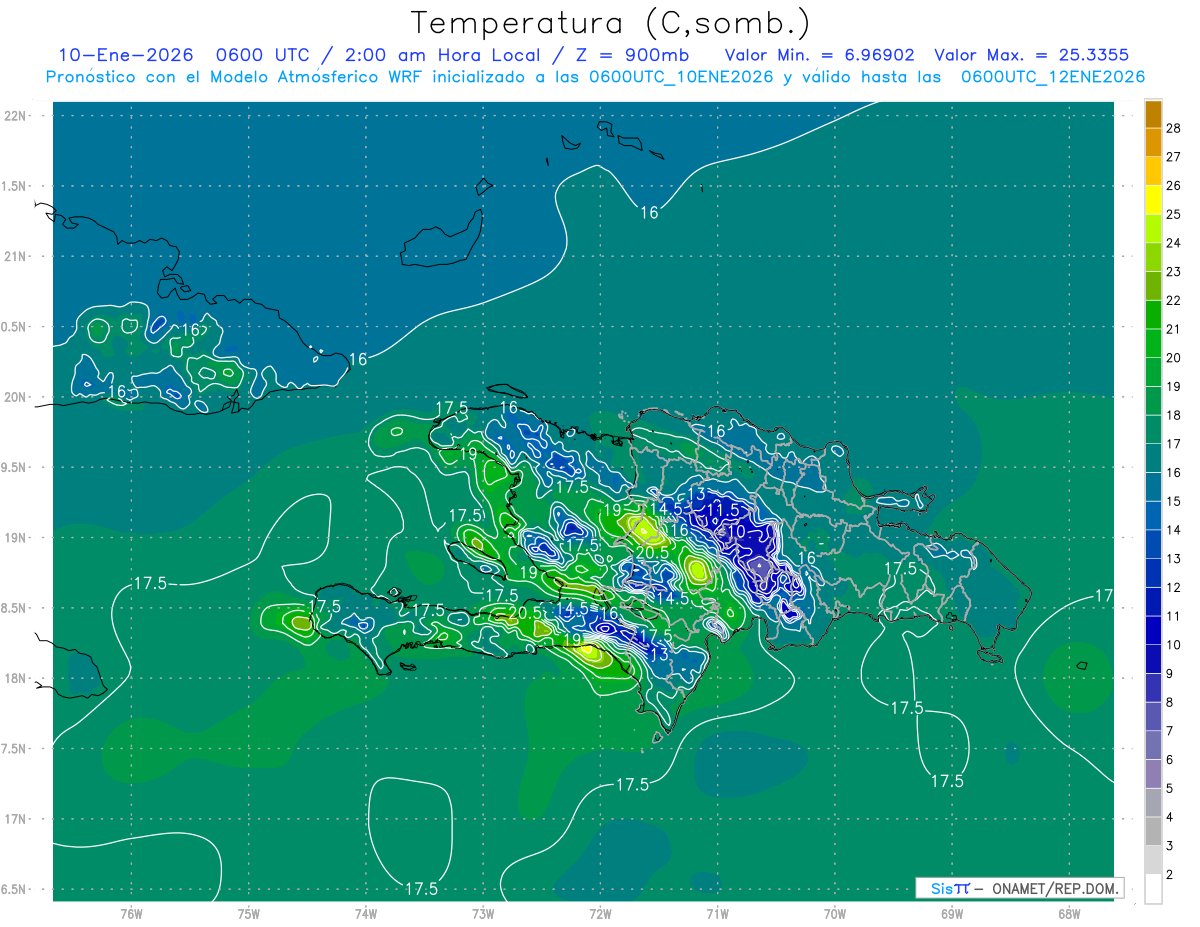1200x927 pixels.
Task: Click the "75W" longitude axis label
Action: click(248, 913)
